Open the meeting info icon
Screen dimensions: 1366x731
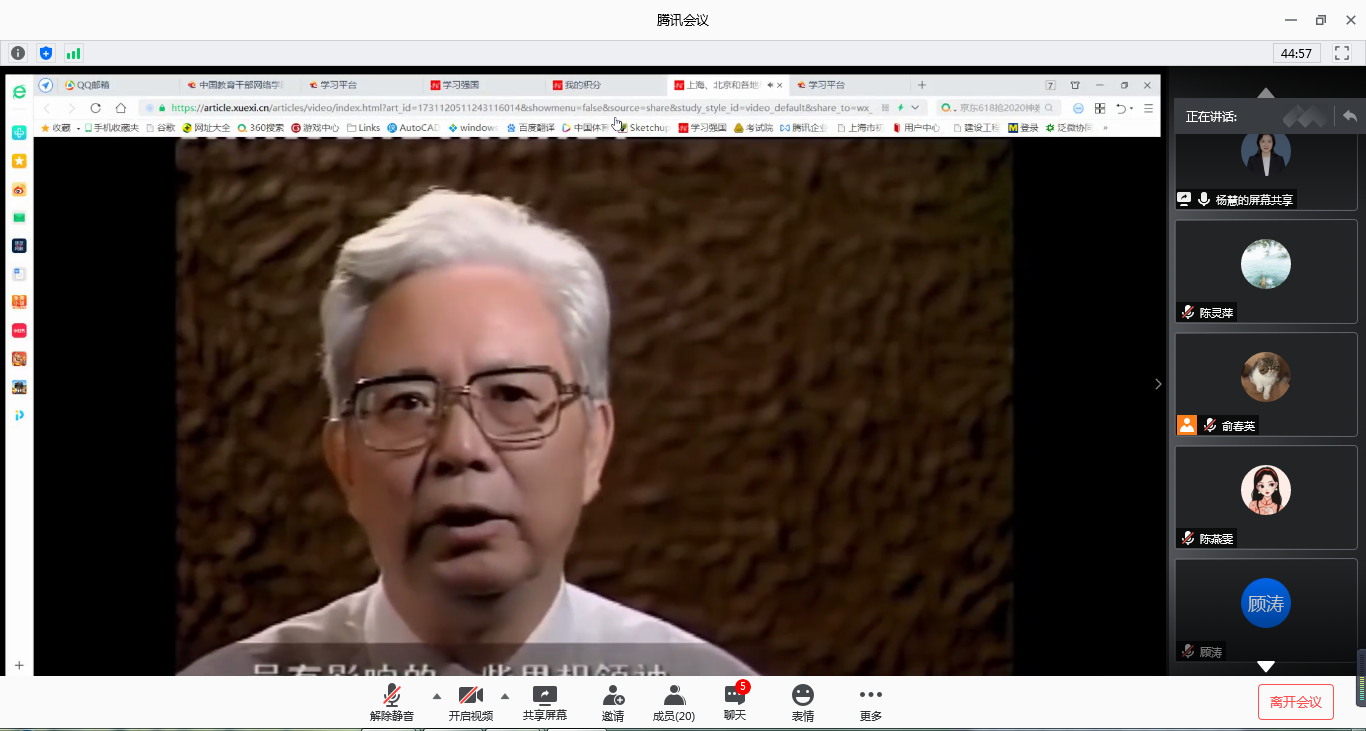pos(18,53)
